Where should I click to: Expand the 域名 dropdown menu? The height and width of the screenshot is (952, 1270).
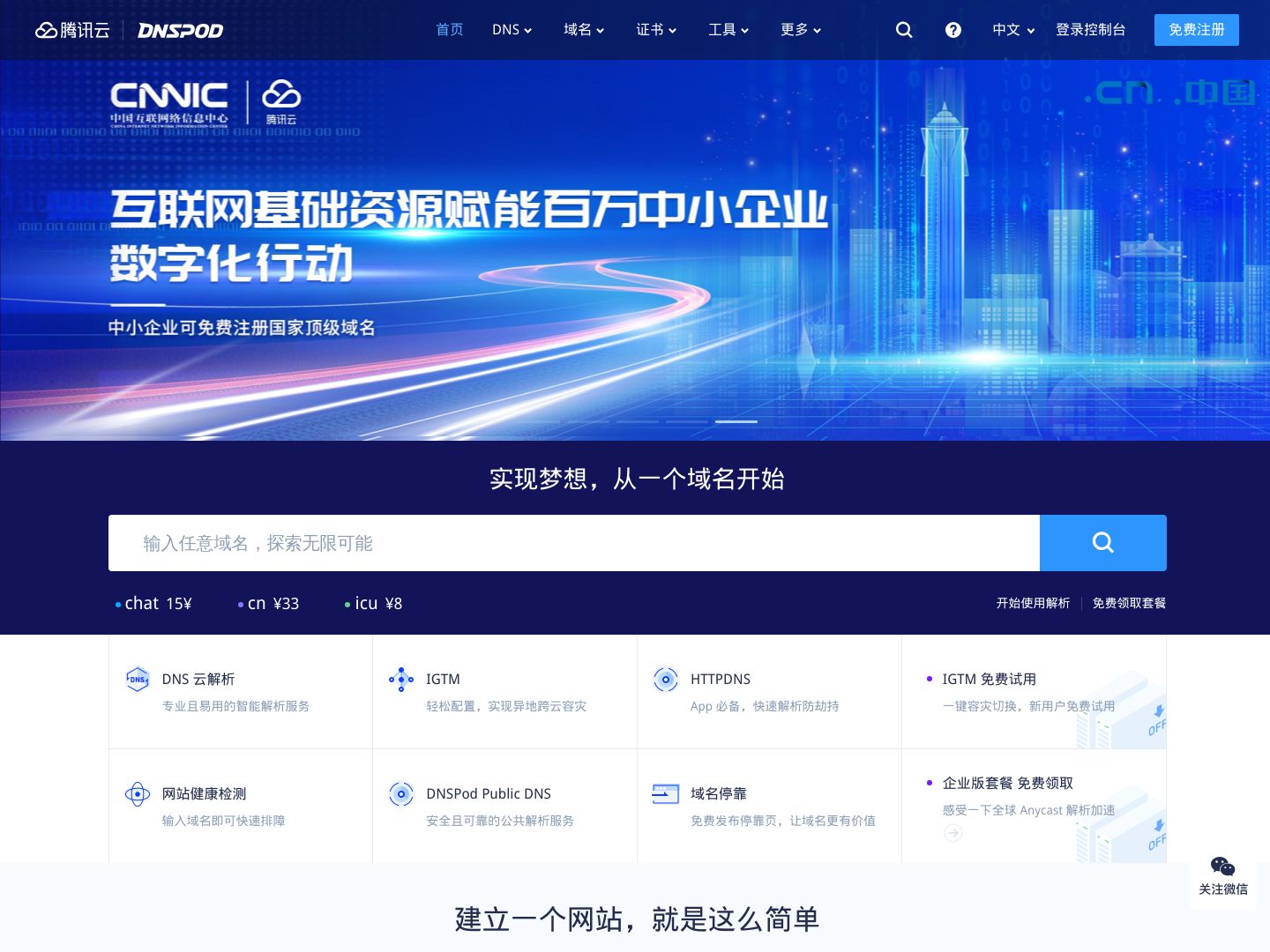coord(584,30)
